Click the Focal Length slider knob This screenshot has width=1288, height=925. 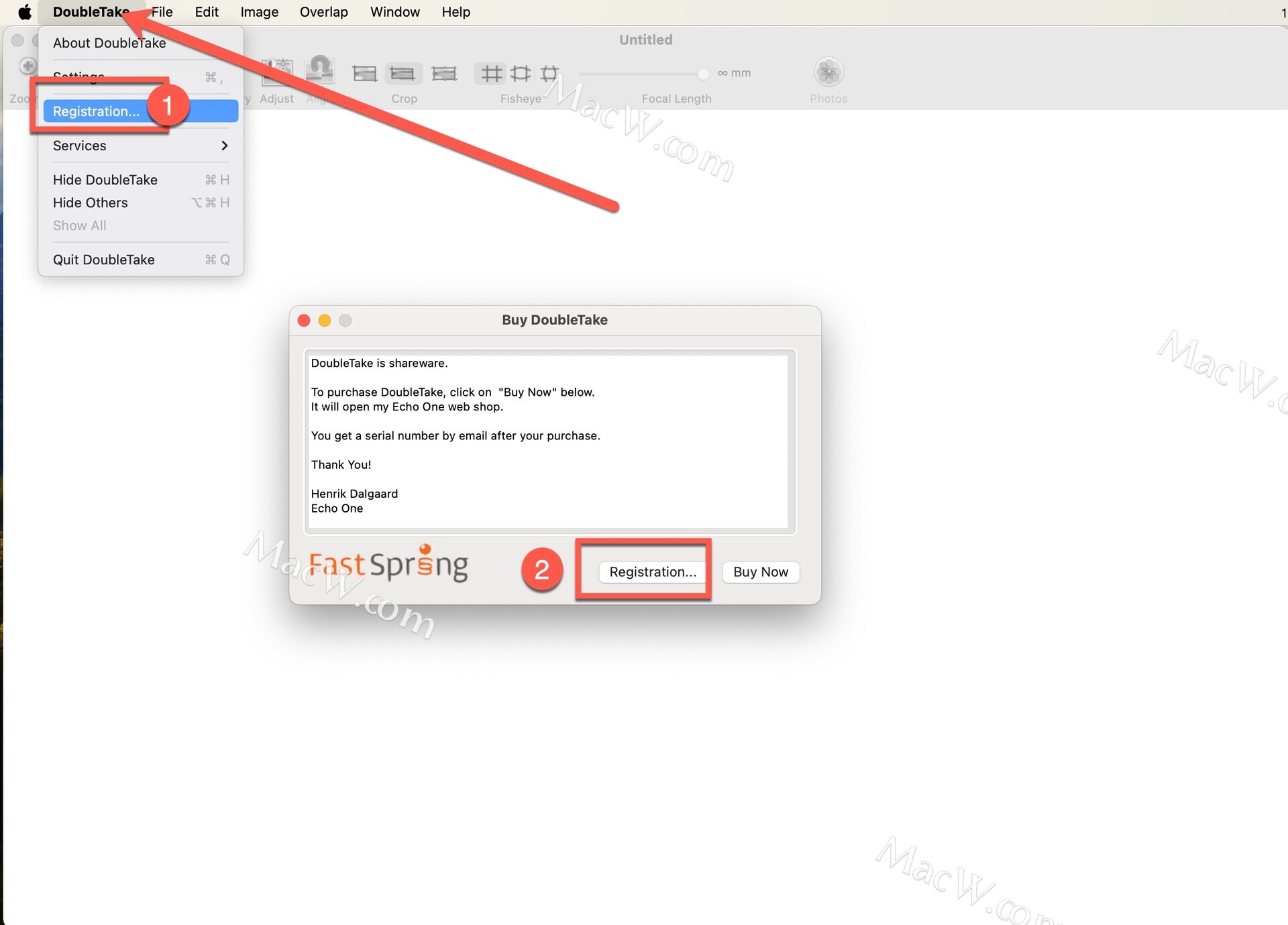pyautogui.click(x=703, y=73)
